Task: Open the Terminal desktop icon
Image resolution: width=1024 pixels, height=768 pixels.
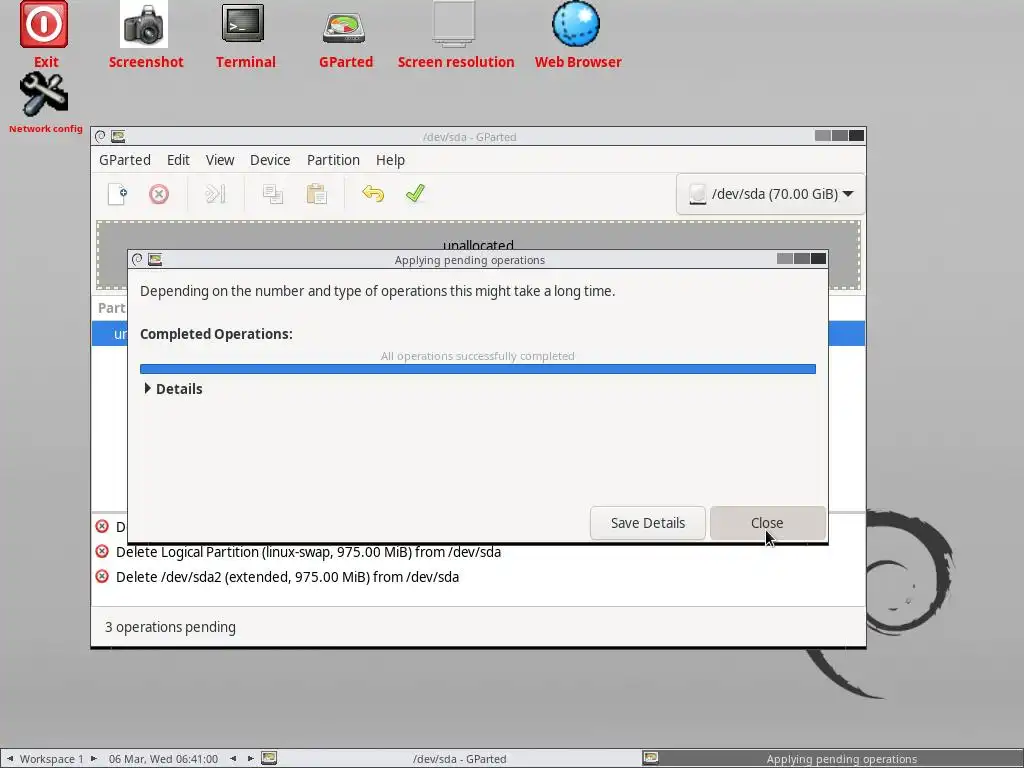Action: (x=243, y=24)
